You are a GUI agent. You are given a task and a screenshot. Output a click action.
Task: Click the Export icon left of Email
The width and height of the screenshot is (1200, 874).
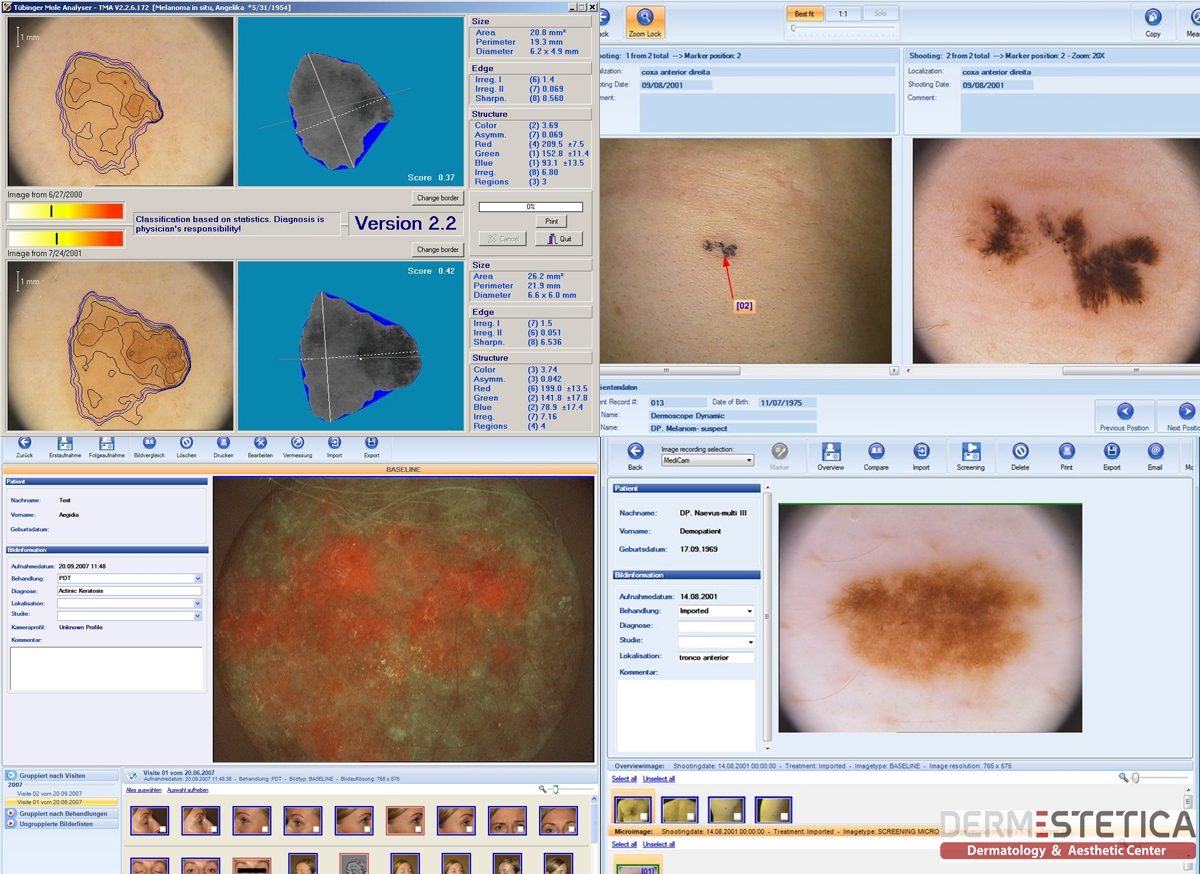pos(1111,452)
